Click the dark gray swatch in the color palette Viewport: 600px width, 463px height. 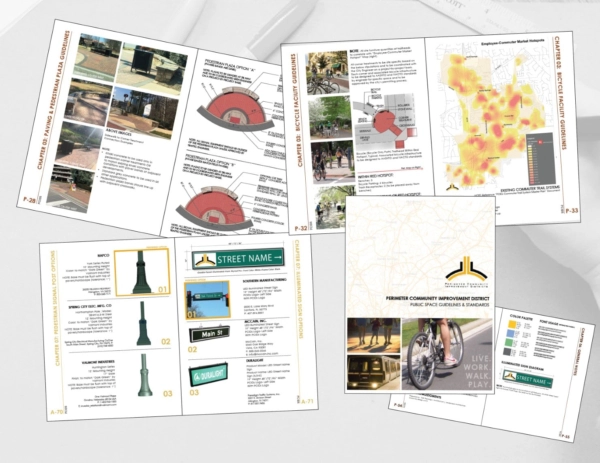(509, 353)
